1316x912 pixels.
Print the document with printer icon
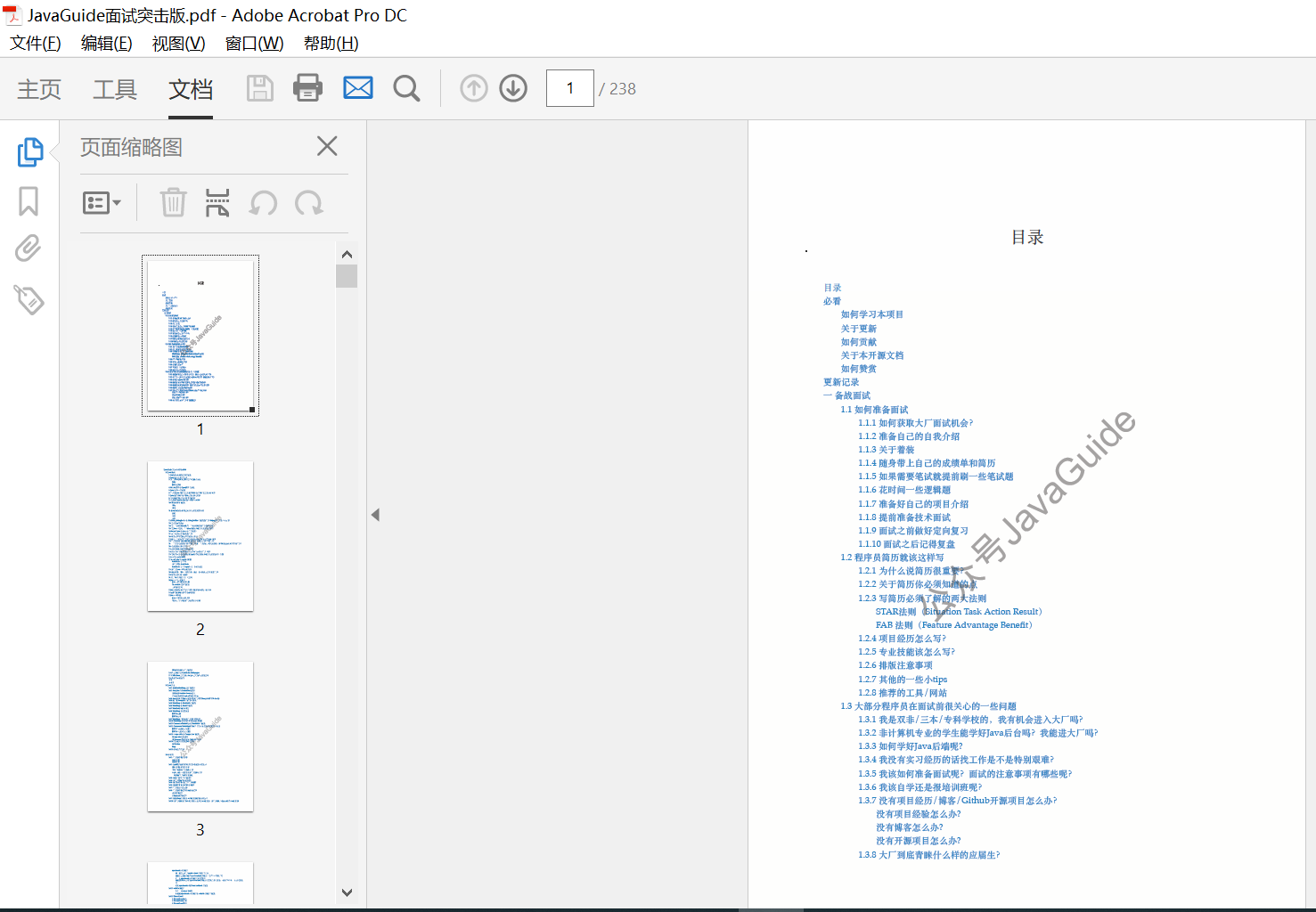click(x=308, y=88)
